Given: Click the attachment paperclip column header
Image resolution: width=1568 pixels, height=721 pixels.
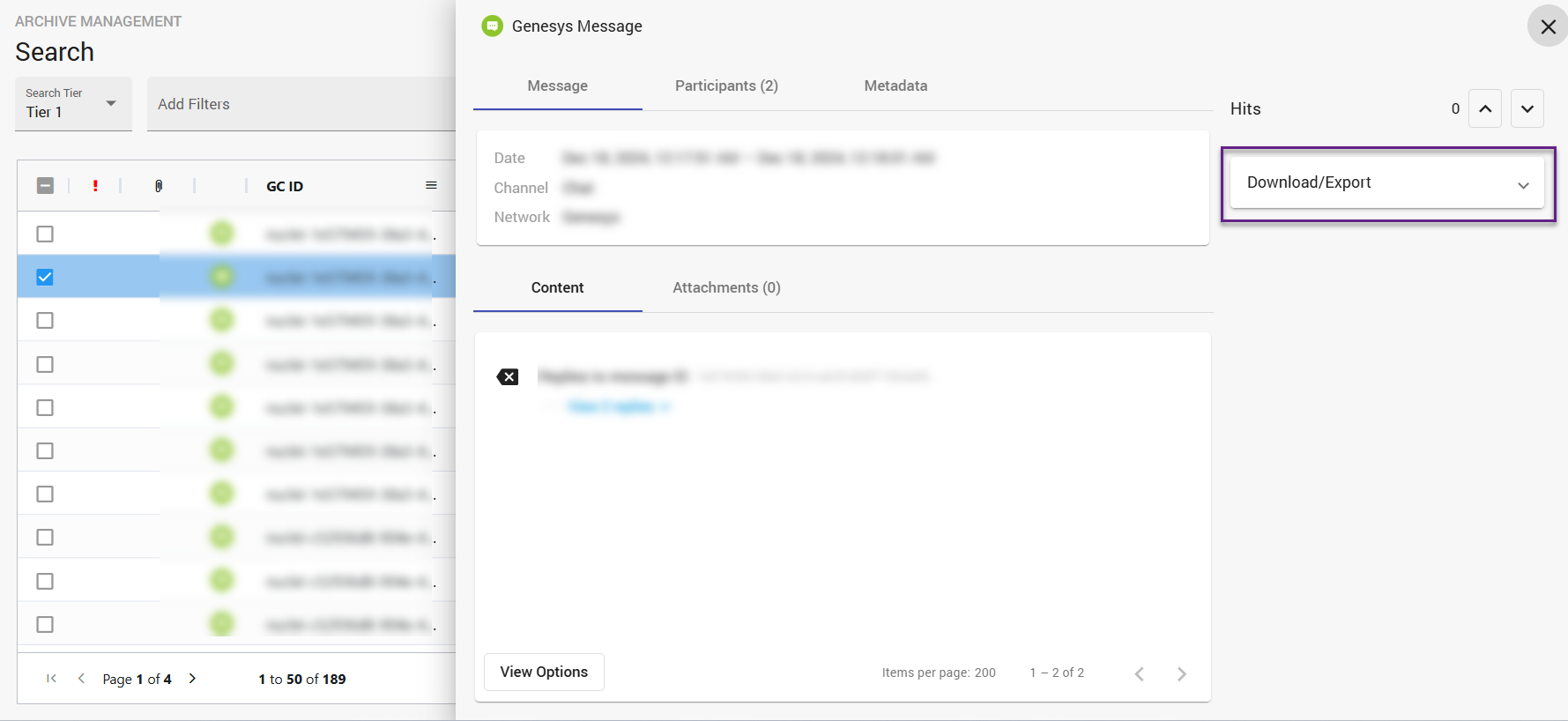Looking at the screenshot, I should point(159,185).
